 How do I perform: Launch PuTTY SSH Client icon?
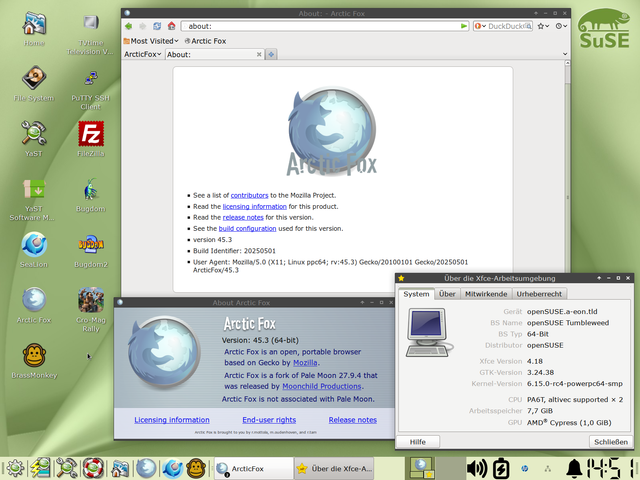[90, 89]
